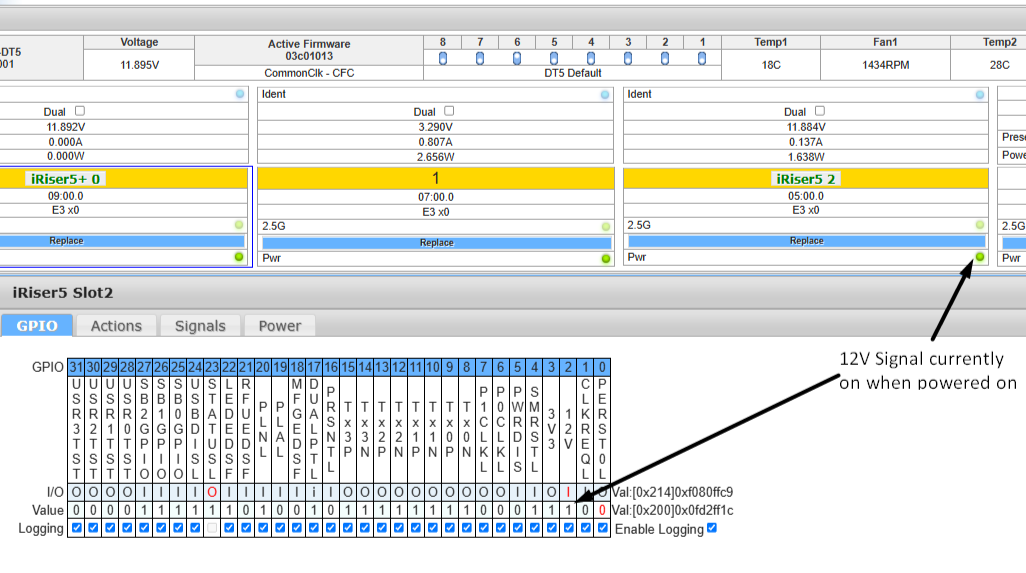Toggle the I/O direction of GPIO 23

tap(212, 492)
